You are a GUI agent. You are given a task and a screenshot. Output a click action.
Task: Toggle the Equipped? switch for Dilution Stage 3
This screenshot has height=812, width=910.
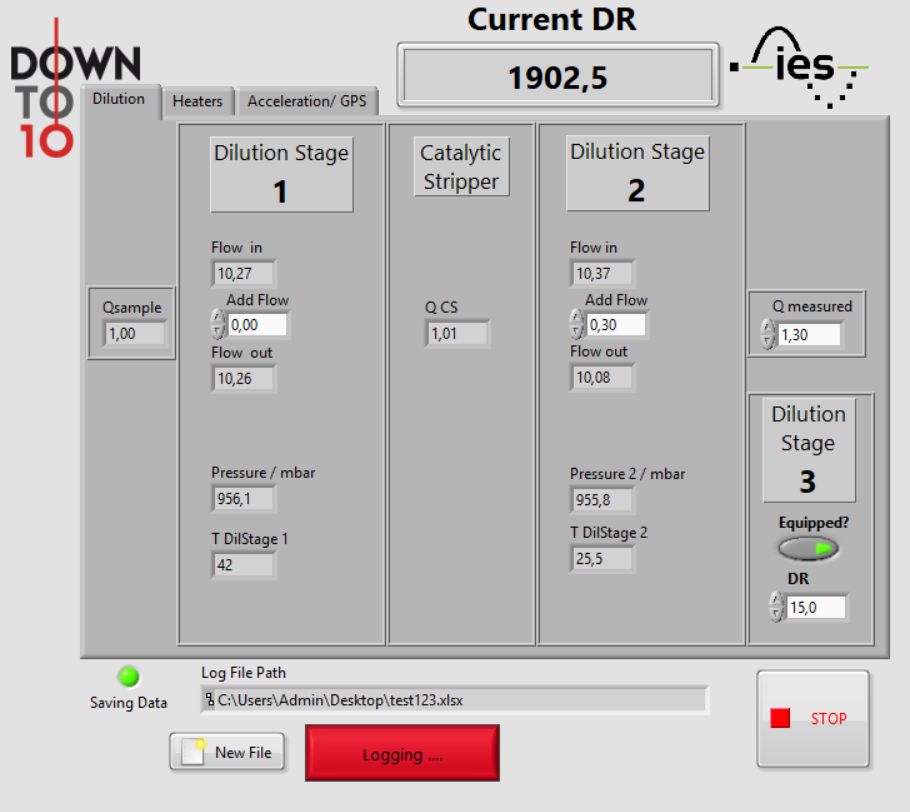tap(808, 548)
